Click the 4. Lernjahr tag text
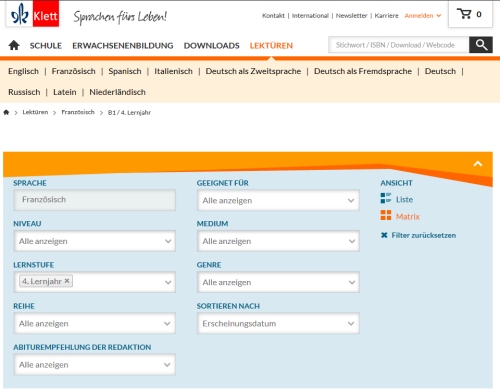 coord(42,281)
